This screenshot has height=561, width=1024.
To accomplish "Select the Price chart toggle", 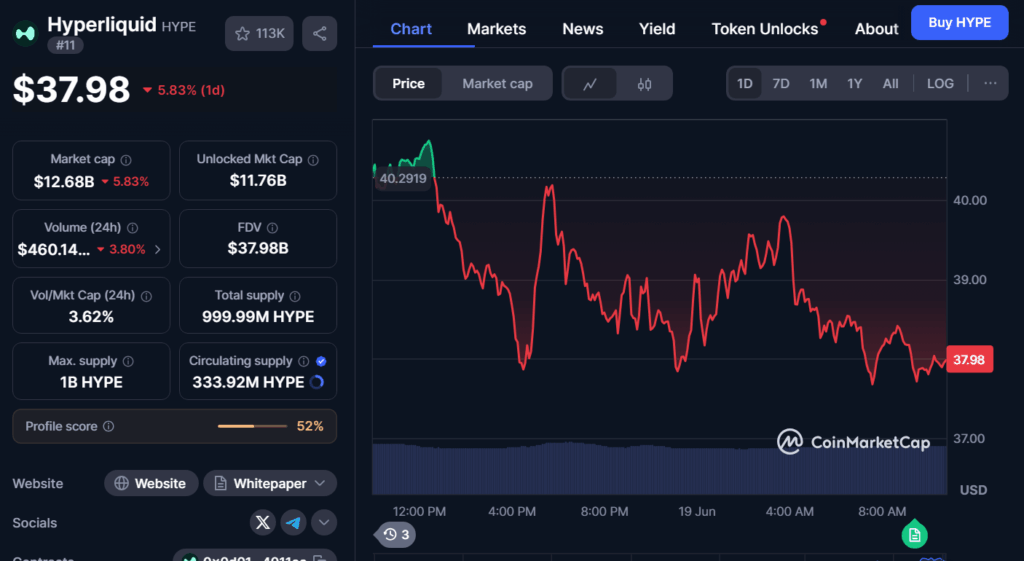I will (x=408, y=84).
